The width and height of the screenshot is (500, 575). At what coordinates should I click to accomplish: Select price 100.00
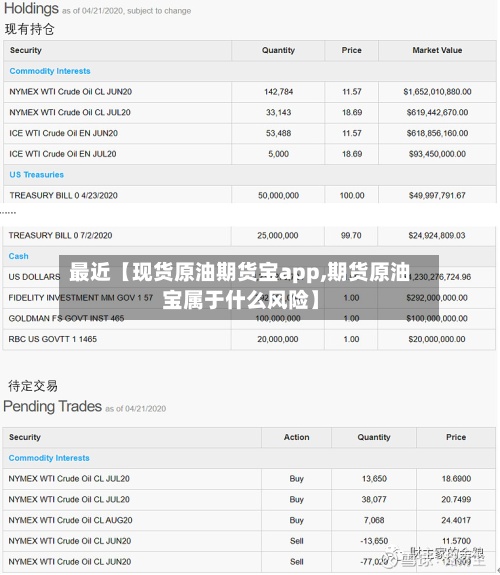352,195
